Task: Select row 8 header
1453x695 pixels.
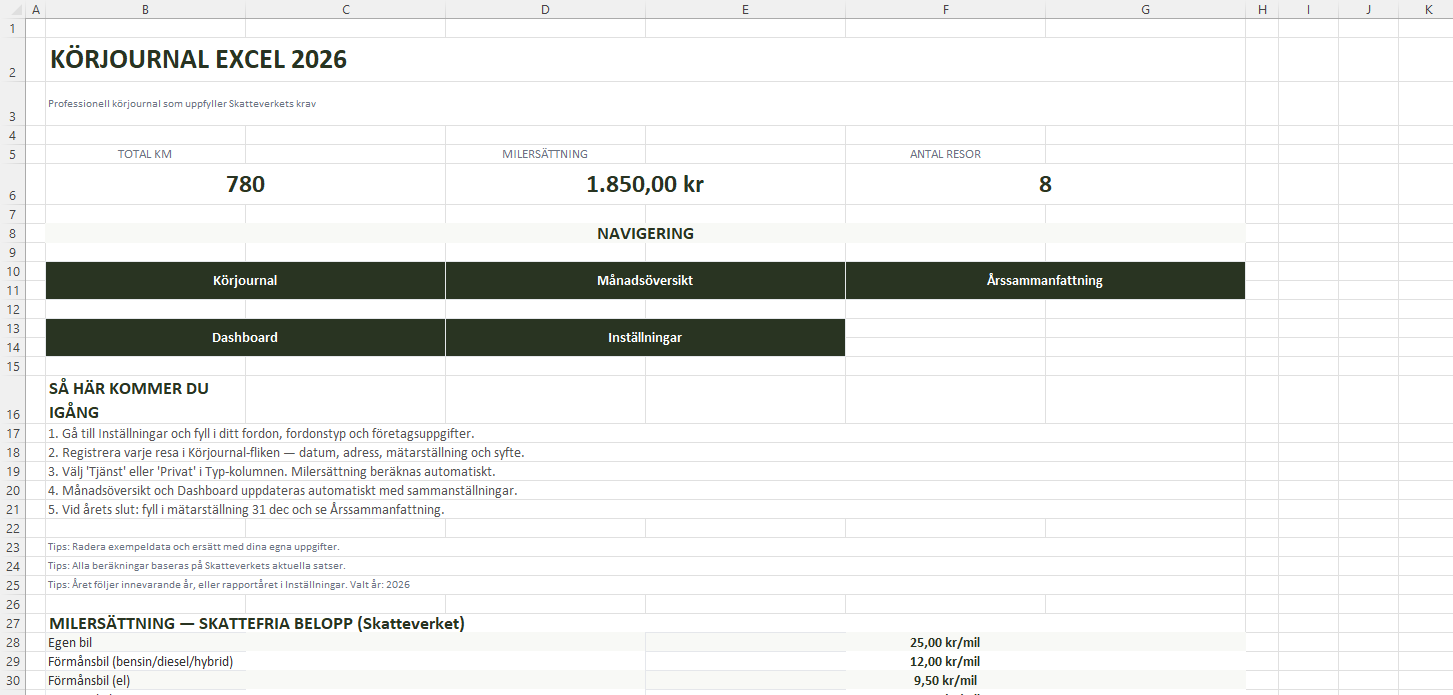Action: (x=11, y=233)
